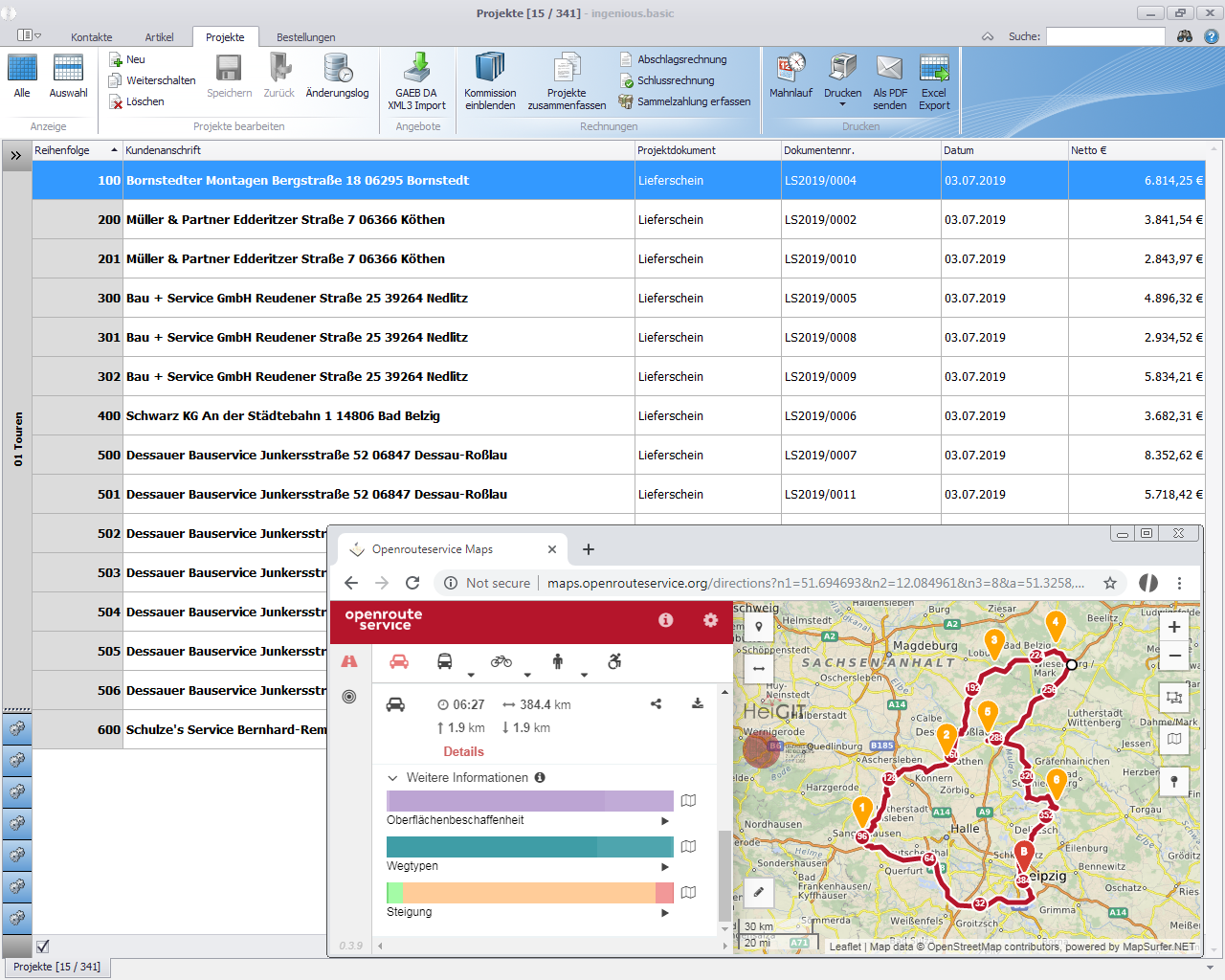The height and width of the screenshot is (980, 1225).
Task: Open Kommission einblenden tool
Action: (x=490, y=69)
